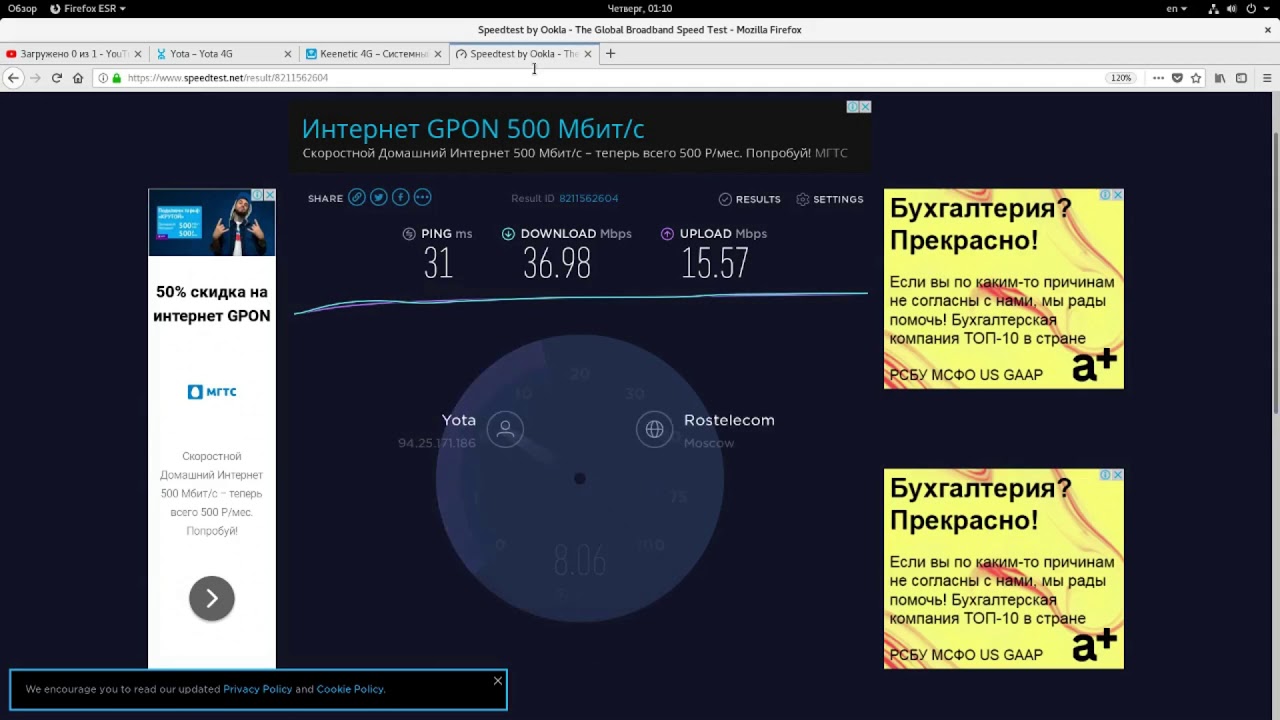Click the ping icon next to PING
This screenshot has height=720, width=1280.
(x=408, y=234)
